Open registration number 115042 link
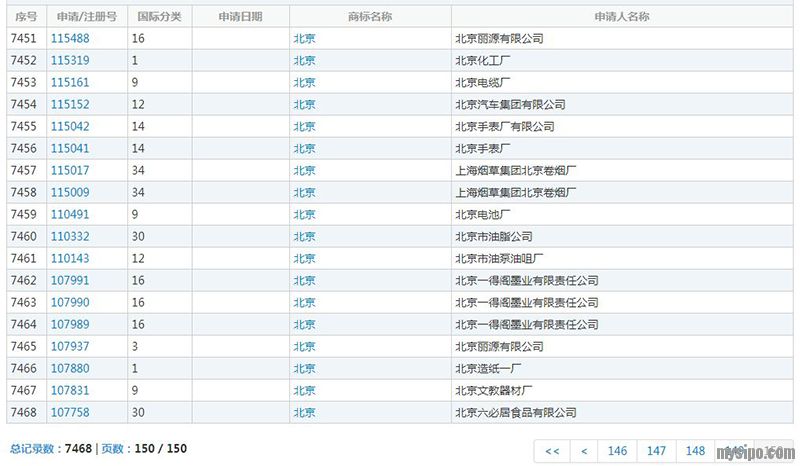800x466 pixels. 70,126
